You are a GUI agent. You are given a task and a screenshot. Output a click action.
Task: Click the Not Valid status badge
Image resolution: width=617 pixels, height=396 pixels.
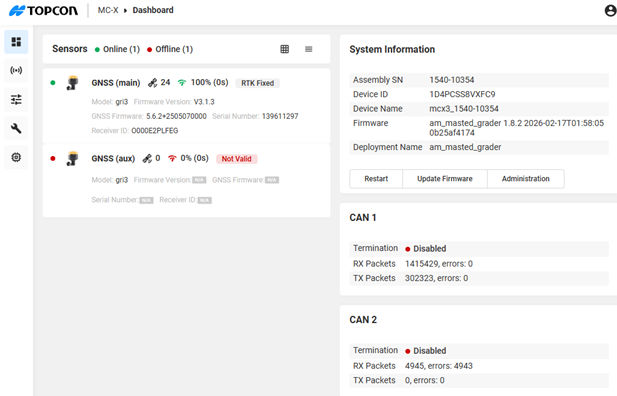pyautogui.click(x=236, y=159)
